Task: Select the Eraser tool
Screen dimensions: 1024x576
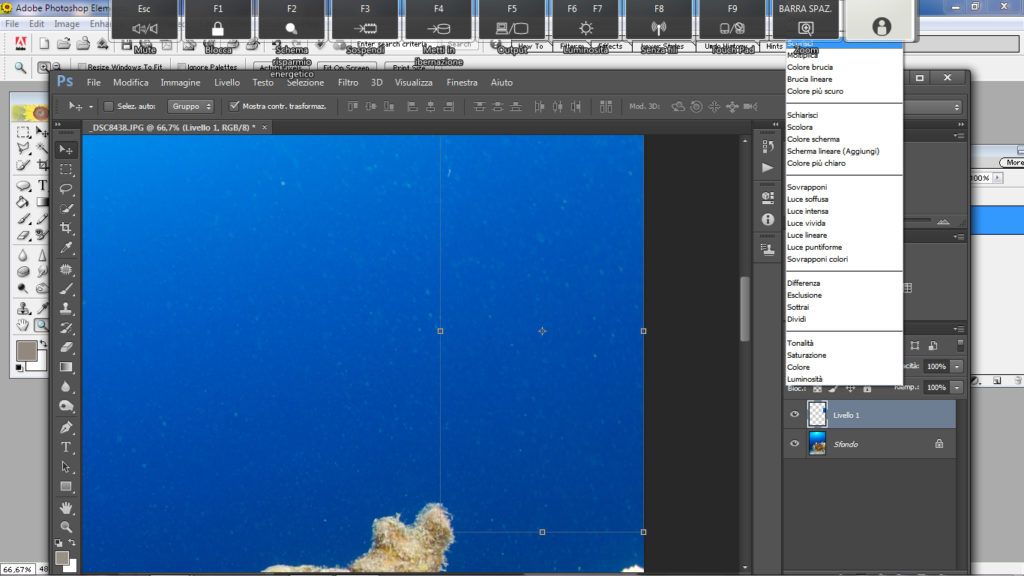Action: point(66,347)
